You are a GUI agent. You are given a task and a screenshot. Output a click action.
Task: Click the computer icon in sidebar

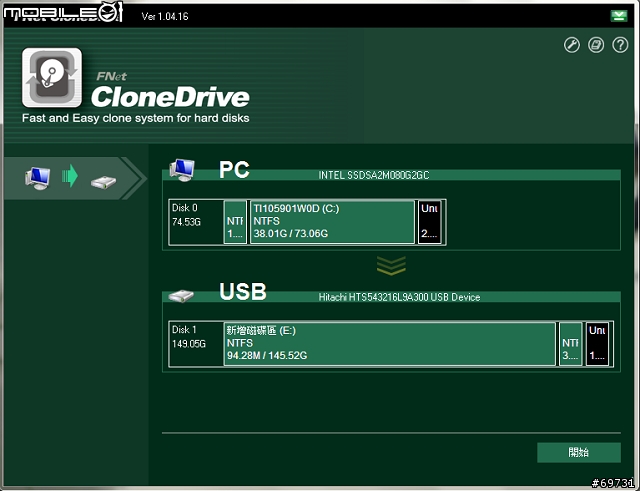tap(38, 178)
